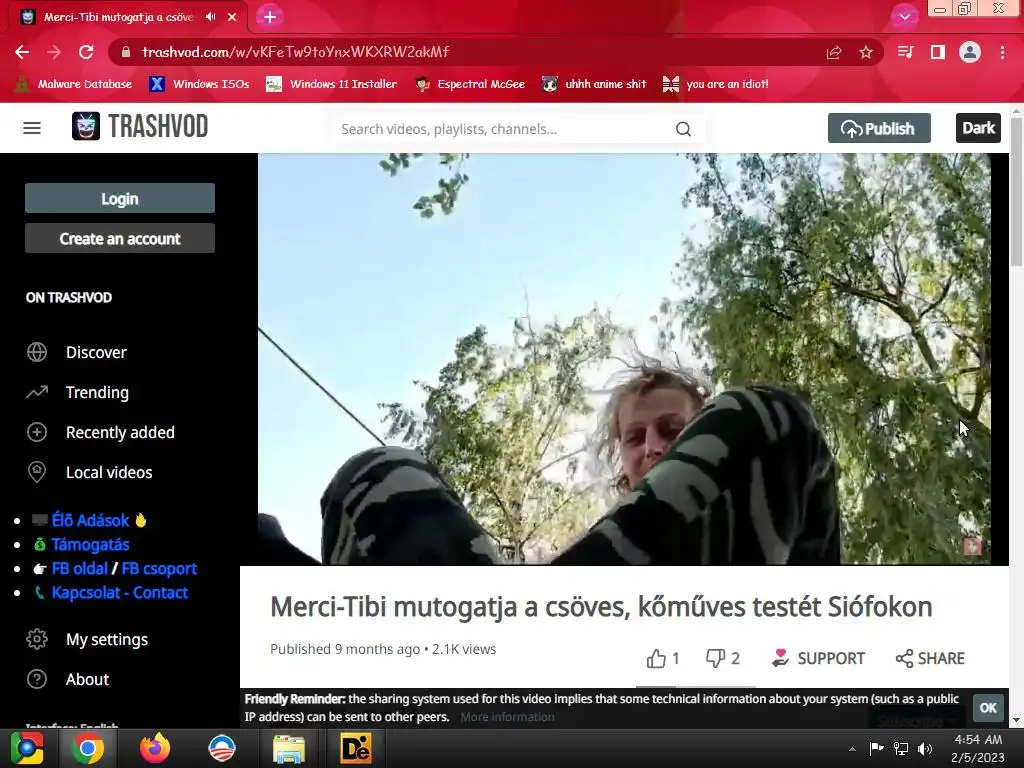
Task: Open the Chrome profile icon
Action: (970, 52)
